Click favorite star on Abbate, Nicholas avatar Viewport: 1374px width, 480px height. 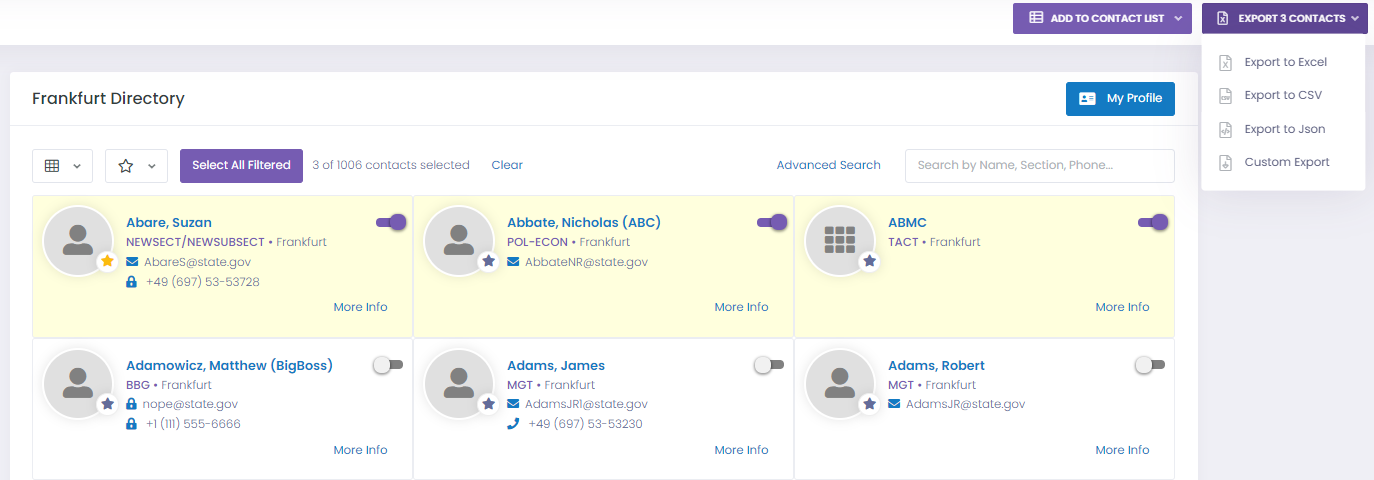(488, 261)
